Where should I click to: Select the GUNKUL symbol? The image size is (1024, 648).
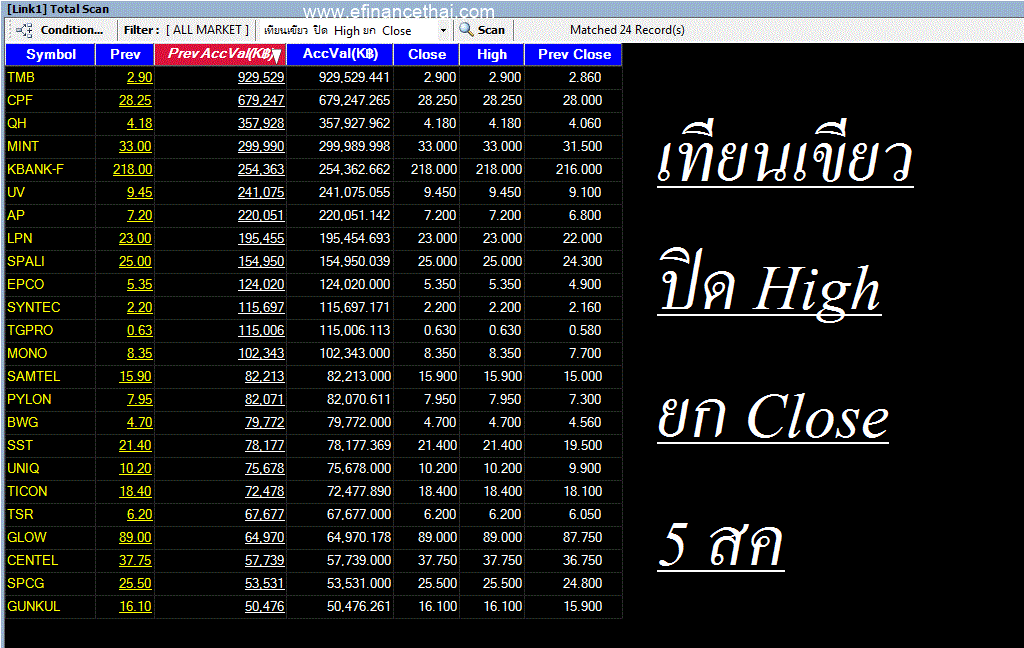click(x=33, y=606)
